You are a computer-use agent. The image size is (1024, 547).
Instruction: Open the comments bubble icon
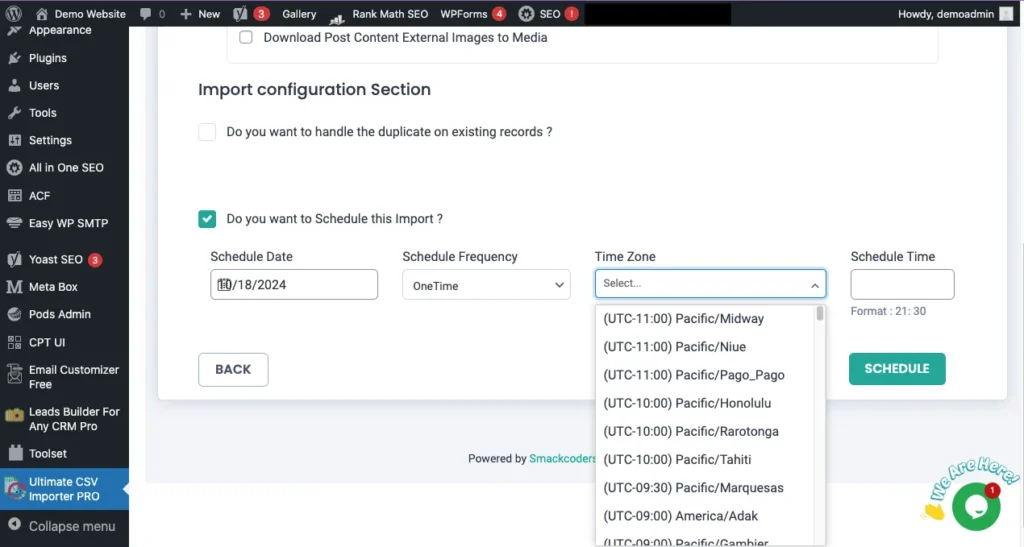click(x=145, y=14)
